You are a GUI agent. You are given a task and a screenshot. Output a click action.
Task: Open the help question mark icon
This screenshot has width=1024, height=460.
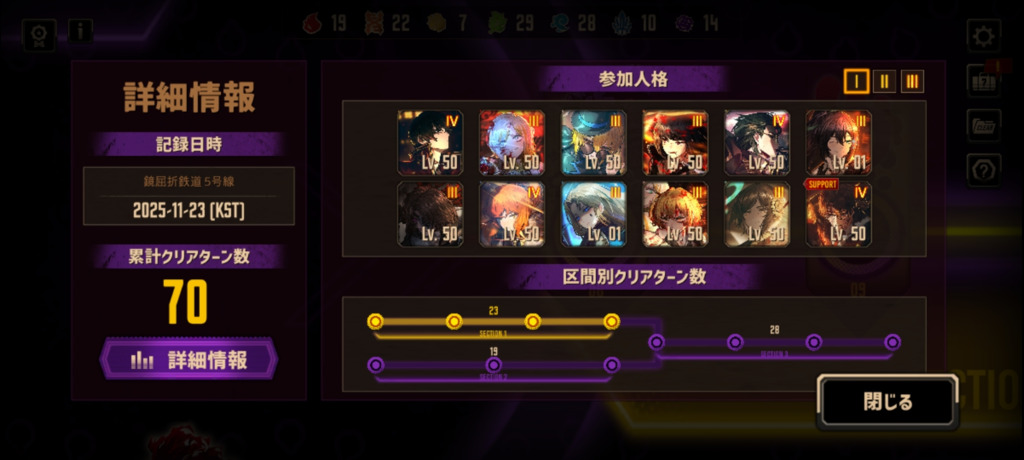[984, 171]
